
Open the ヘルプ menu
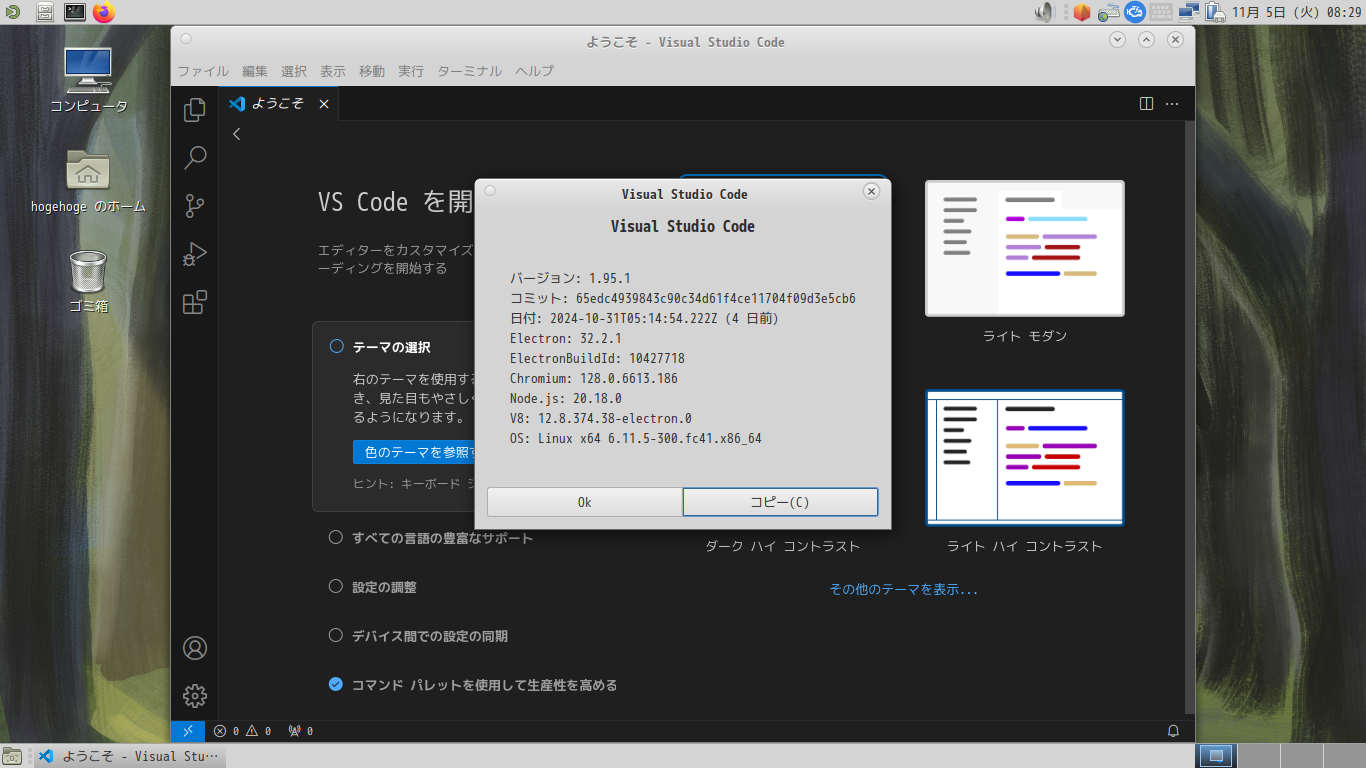[x=535, y=71]
